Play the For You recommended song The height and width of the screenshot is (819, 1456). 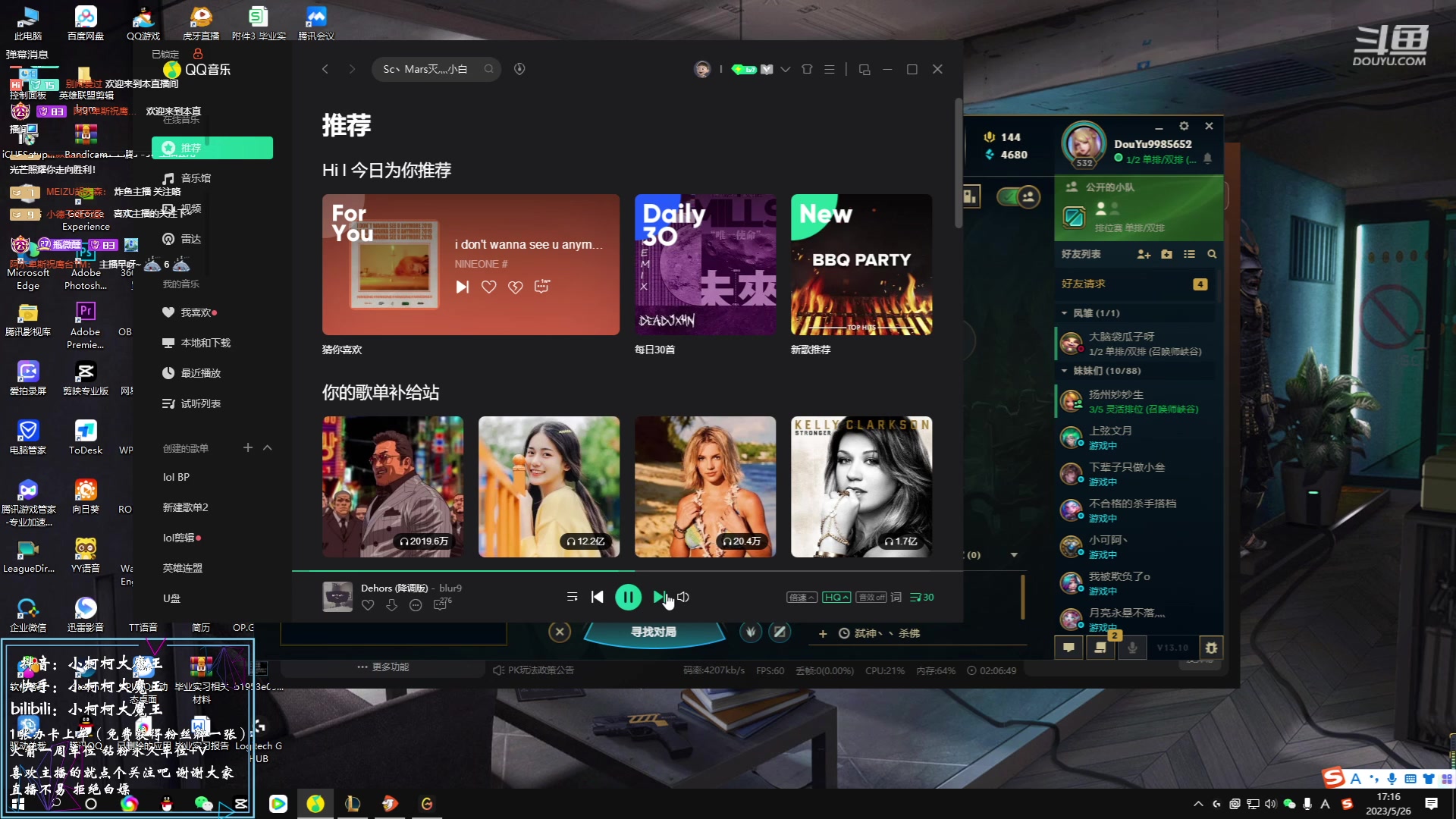(463, 287)
